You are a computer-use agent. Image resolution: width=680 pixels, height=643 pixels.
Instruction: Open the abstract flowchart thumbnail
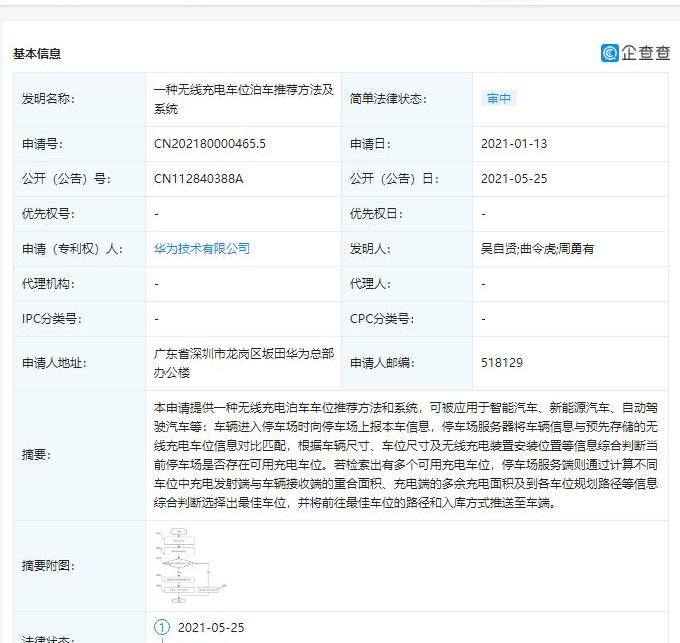[191, 565]
